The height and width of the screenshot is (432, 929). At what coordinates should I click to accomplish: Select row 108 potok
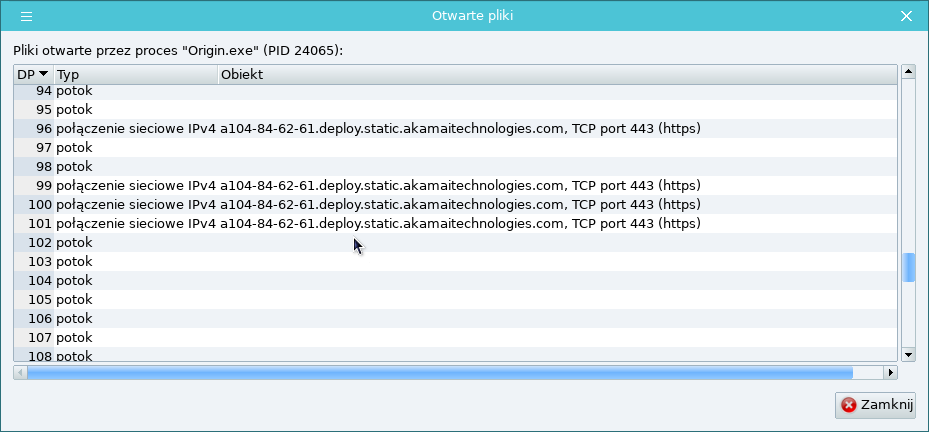[x=456, y=354]
